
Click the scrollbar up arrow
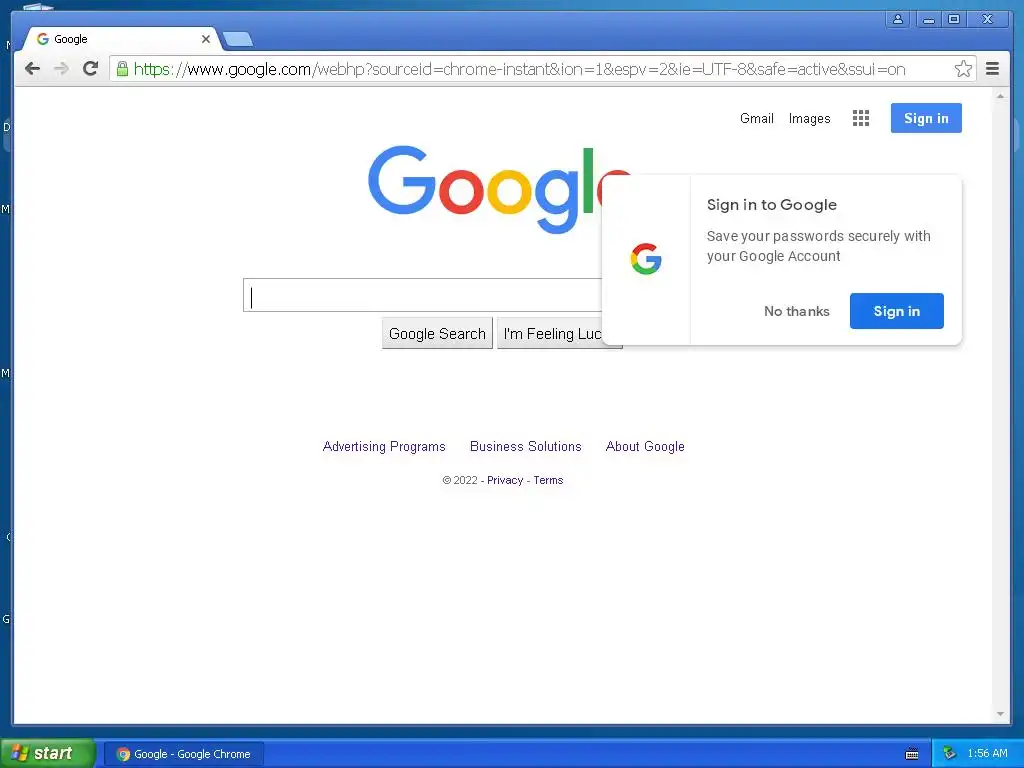(x=1000, y=96)
